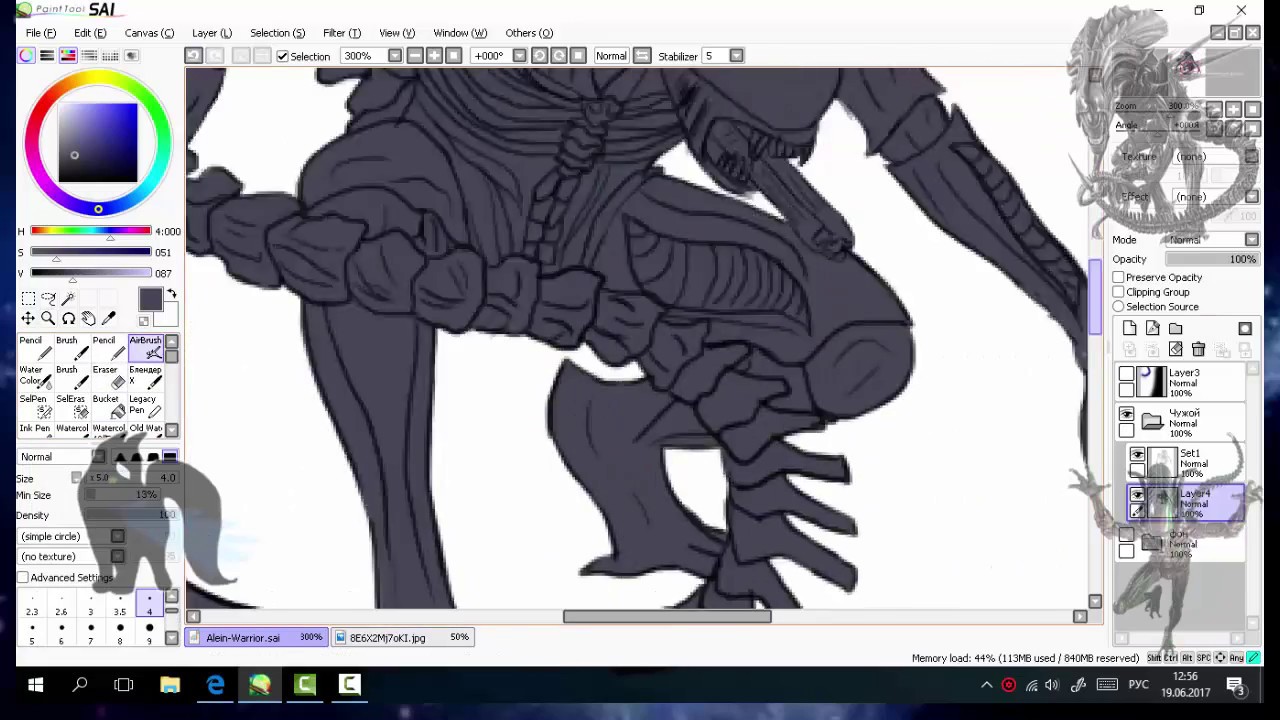Show the color wheel panel
This screenshot has height=720, width=1280.
26,56
